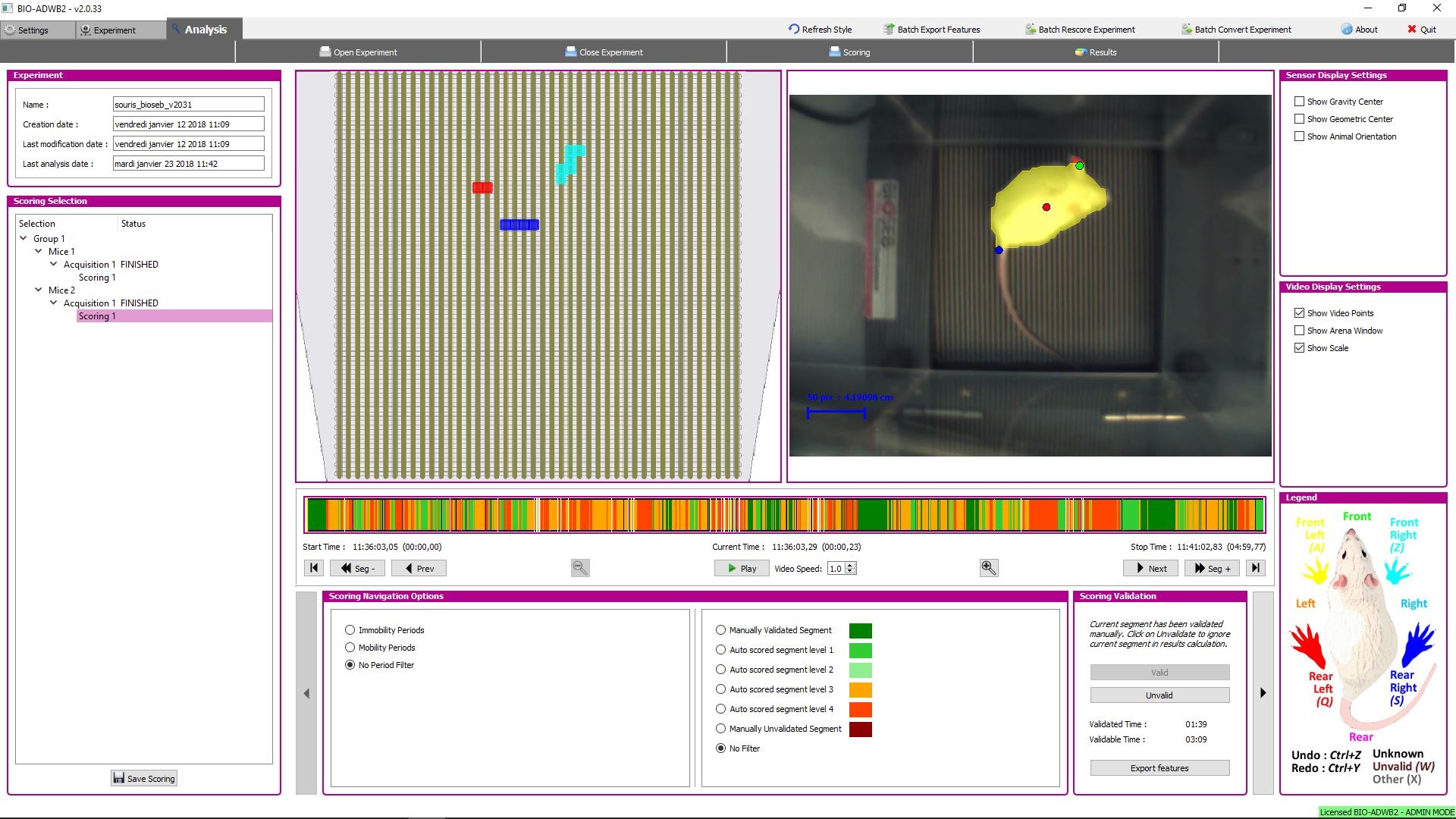Open the About dialog
The image size is (1456, 819).
(x=1360, y=30)
